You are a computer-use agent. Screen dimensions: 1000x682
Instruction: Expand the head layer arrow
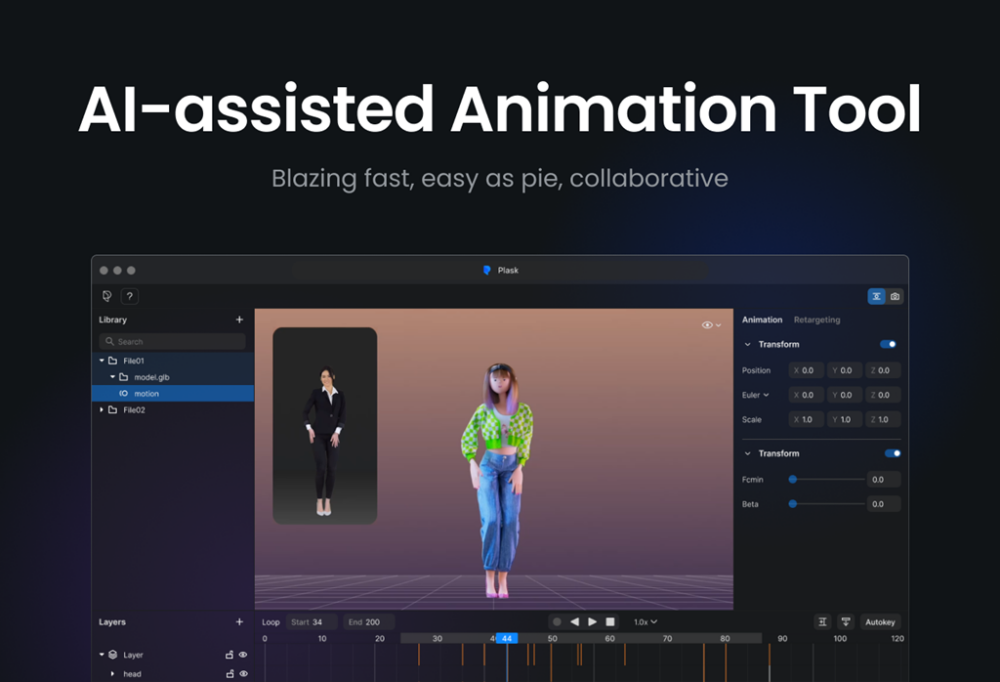(112, 674)
